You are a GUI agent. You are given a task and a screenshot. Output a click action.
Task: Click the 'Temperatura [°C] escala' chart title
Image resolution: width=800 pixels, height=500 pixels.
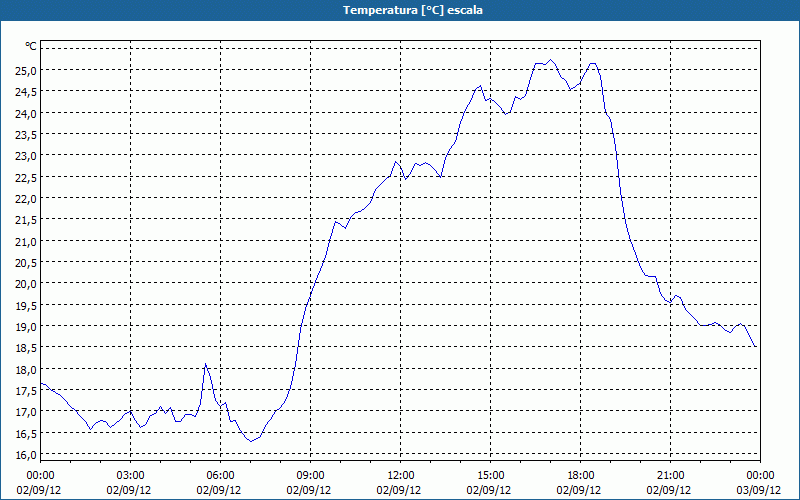point(413,10)
